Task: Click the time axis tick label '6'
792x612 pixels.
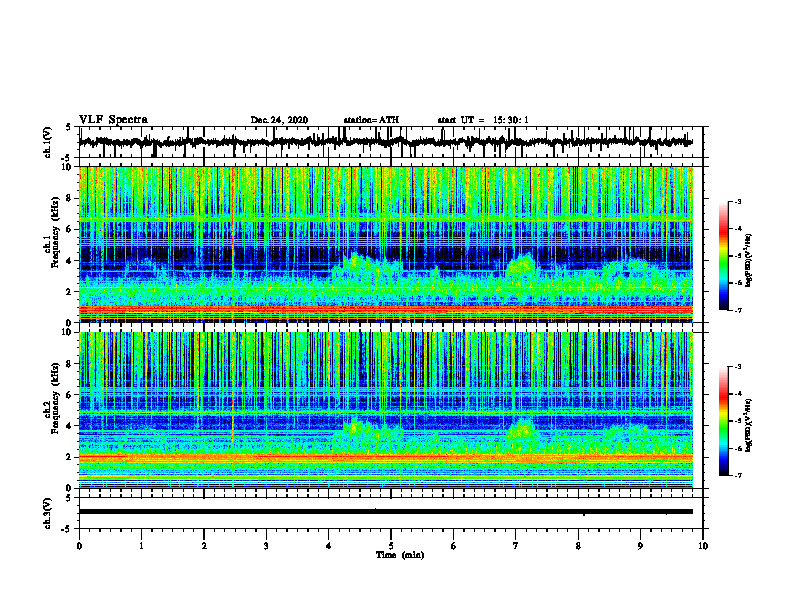Action: tap(454, 546)
